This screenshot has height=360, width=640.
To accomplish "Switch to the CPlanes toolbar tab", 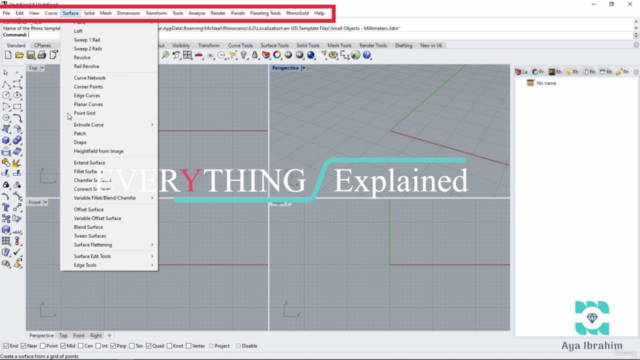I will [42, 45].
